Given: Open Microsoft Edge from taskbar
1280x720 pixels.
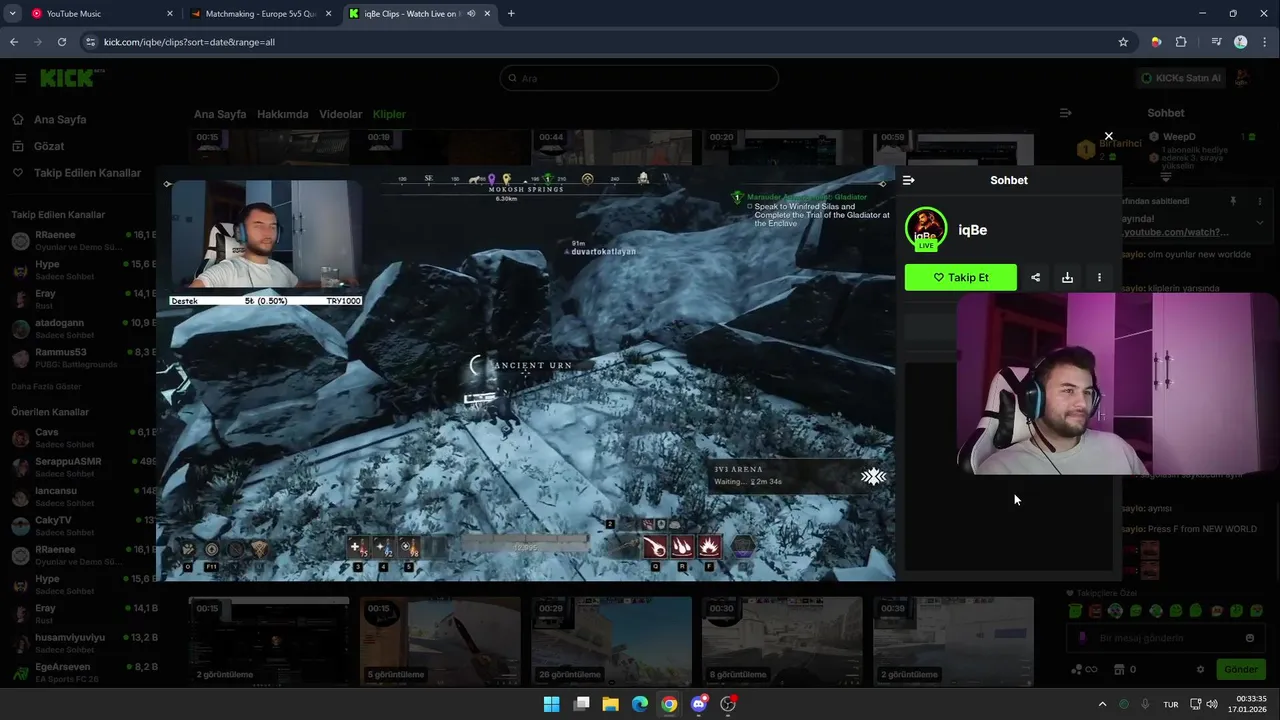Looking at the screenshot, I should pyautogui.click(x=640, y=704).
